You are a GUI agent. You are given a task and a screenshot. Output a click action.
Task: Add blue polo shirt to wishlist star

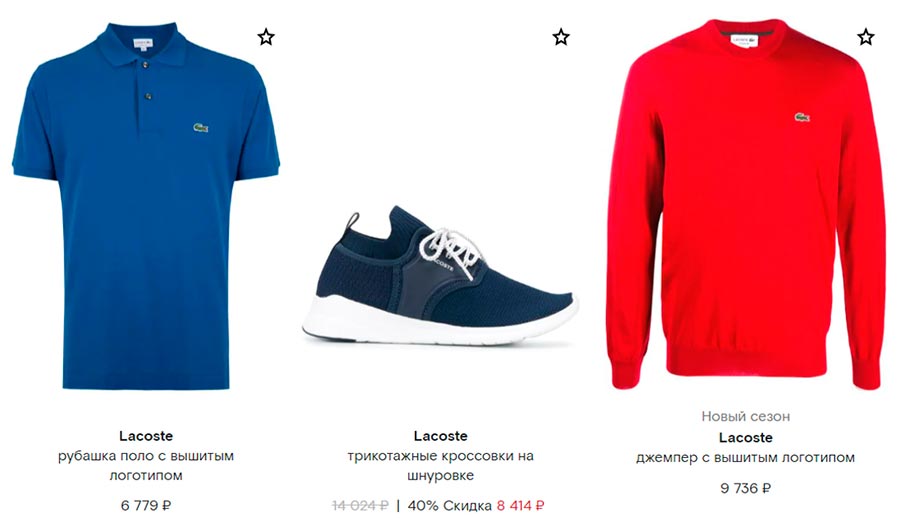[x=266, y=37]
